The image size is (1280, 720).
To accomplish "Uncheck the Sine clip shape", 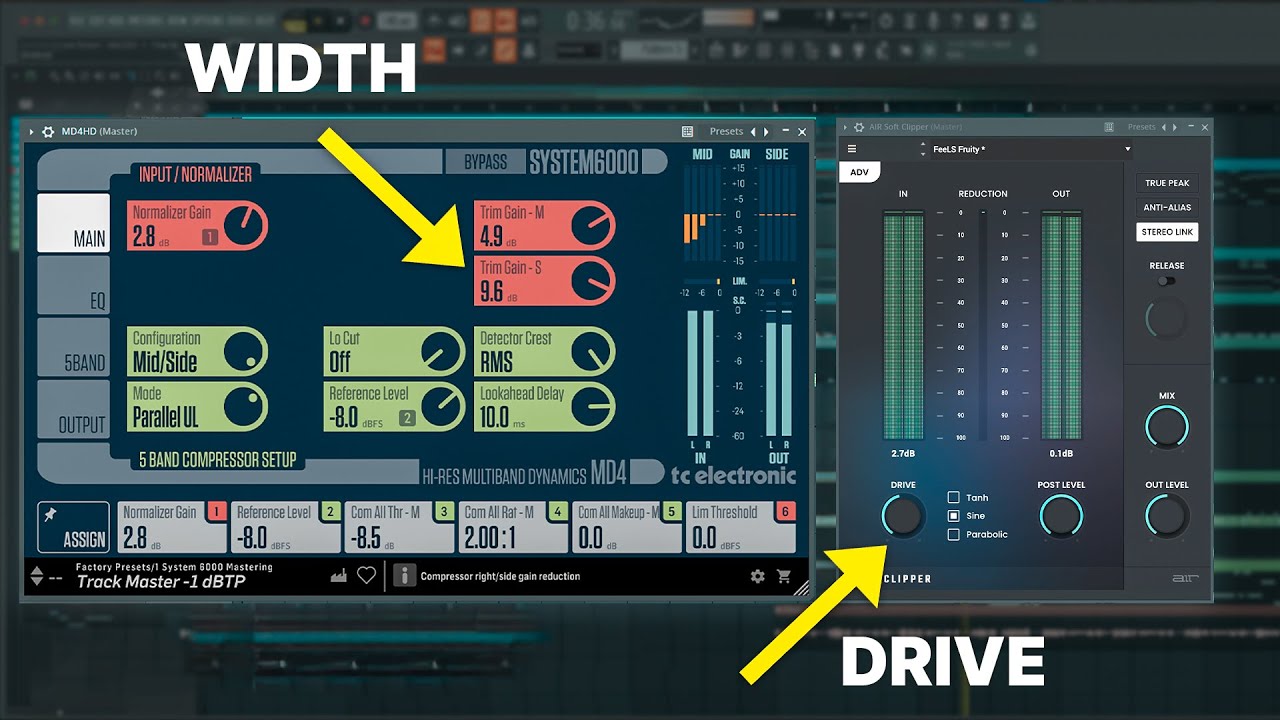I will (954, 516).
